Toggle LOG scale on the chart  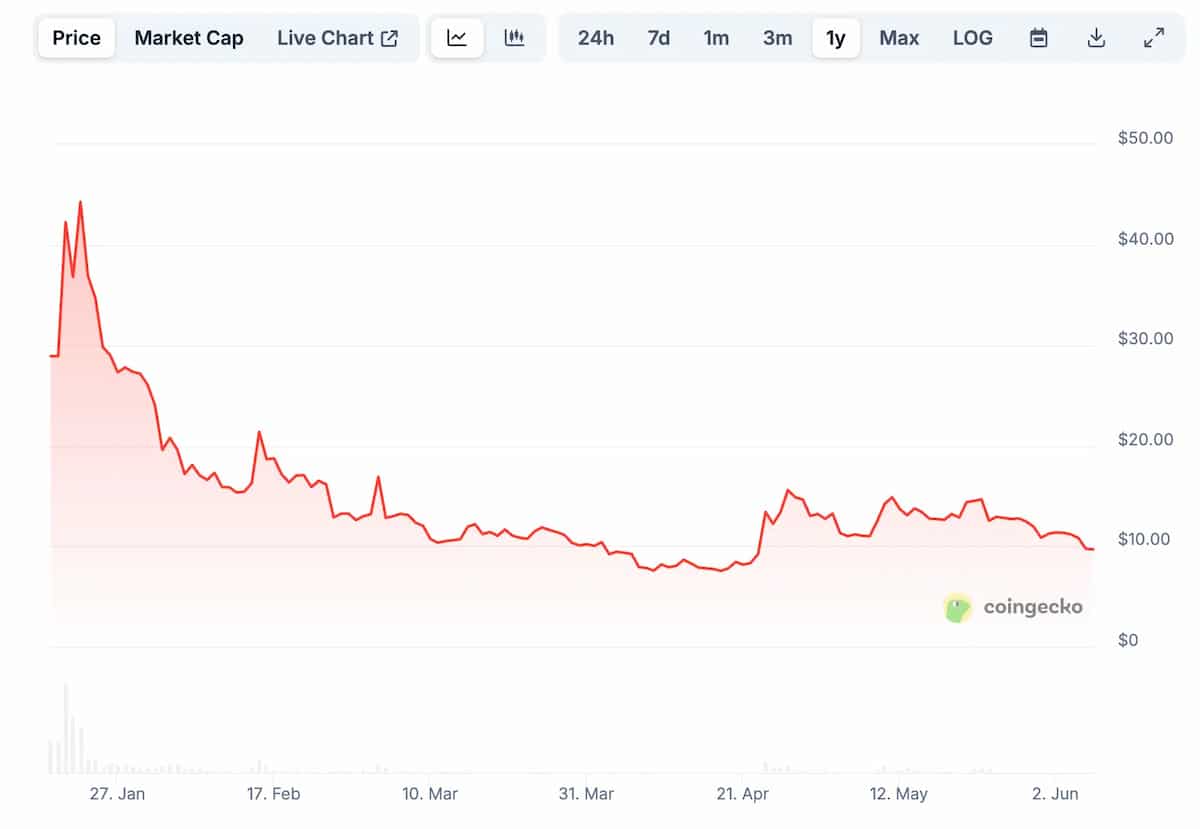pos(973,38)
